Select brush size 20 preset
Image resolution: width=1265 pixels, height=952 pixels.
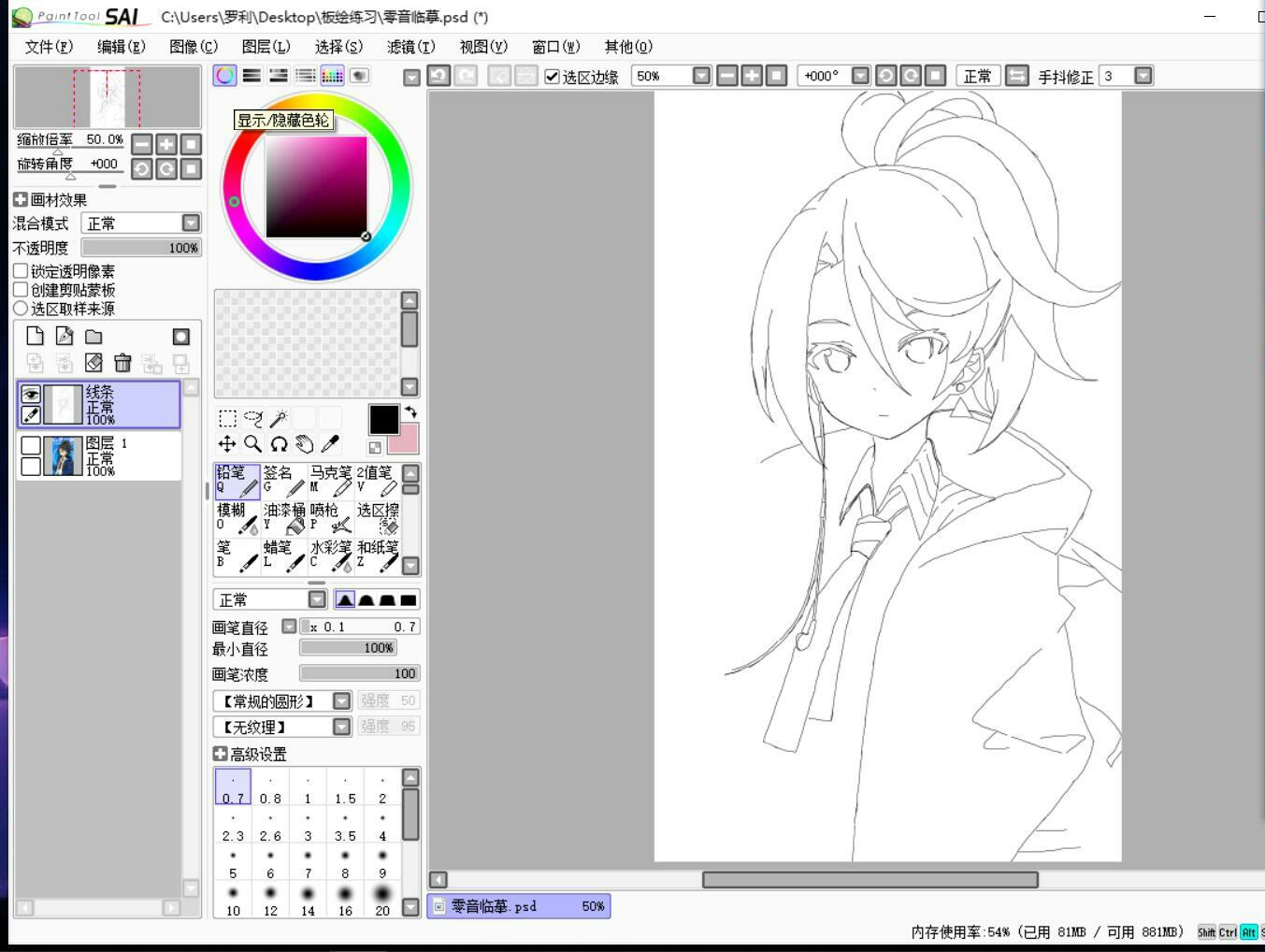tap(382, 900)
